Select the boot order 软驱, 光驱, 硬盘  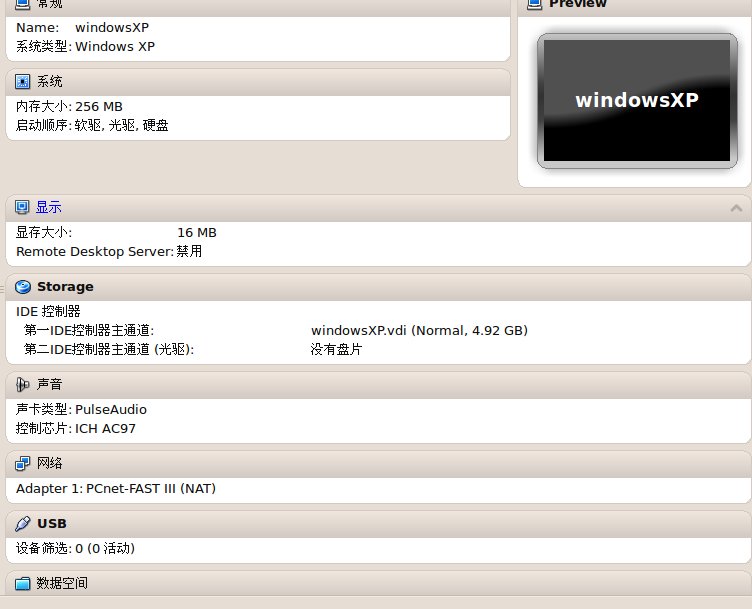click(122, 126)
